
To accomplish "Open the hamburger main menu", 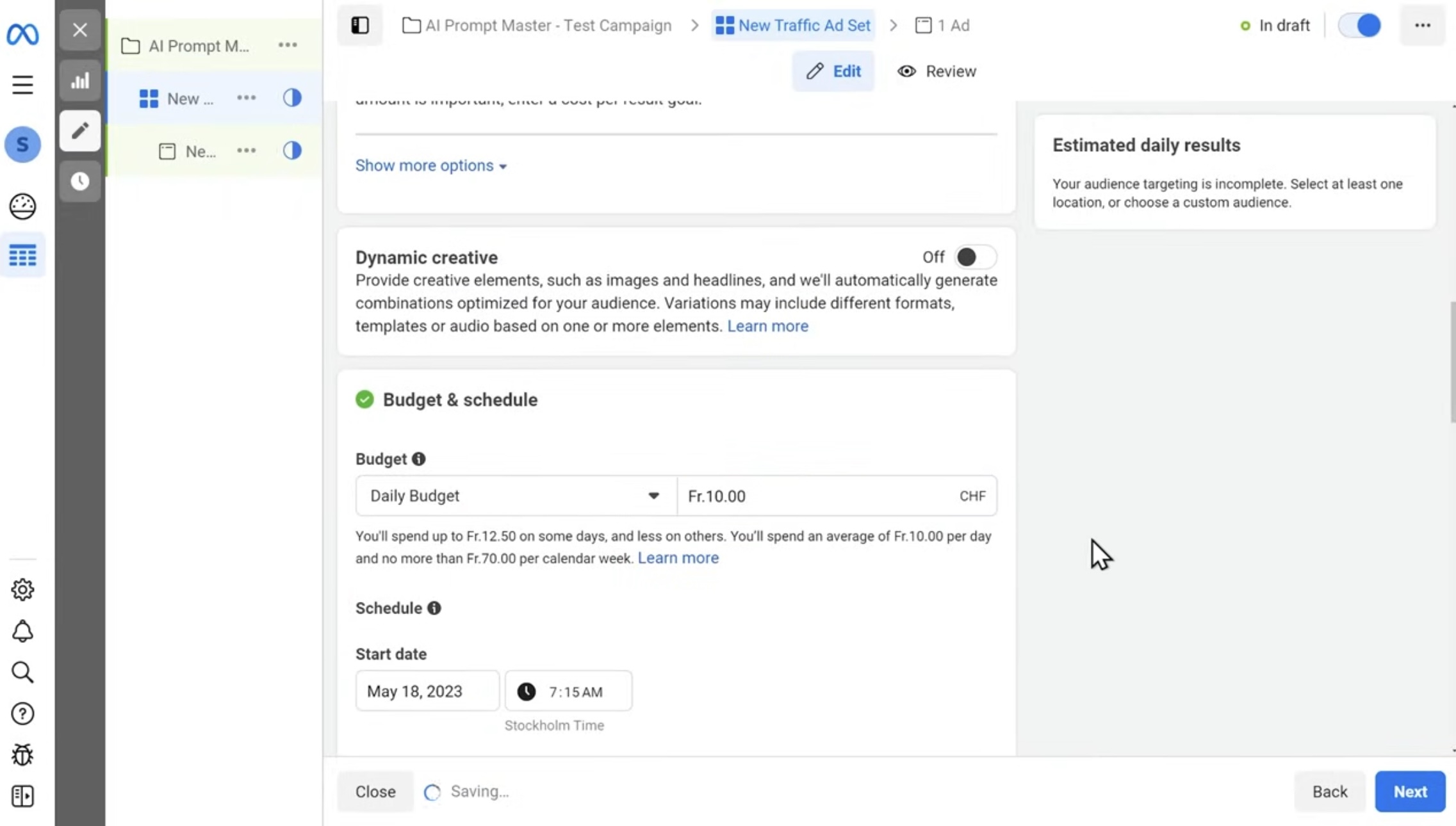I will [x=22, y=85].
